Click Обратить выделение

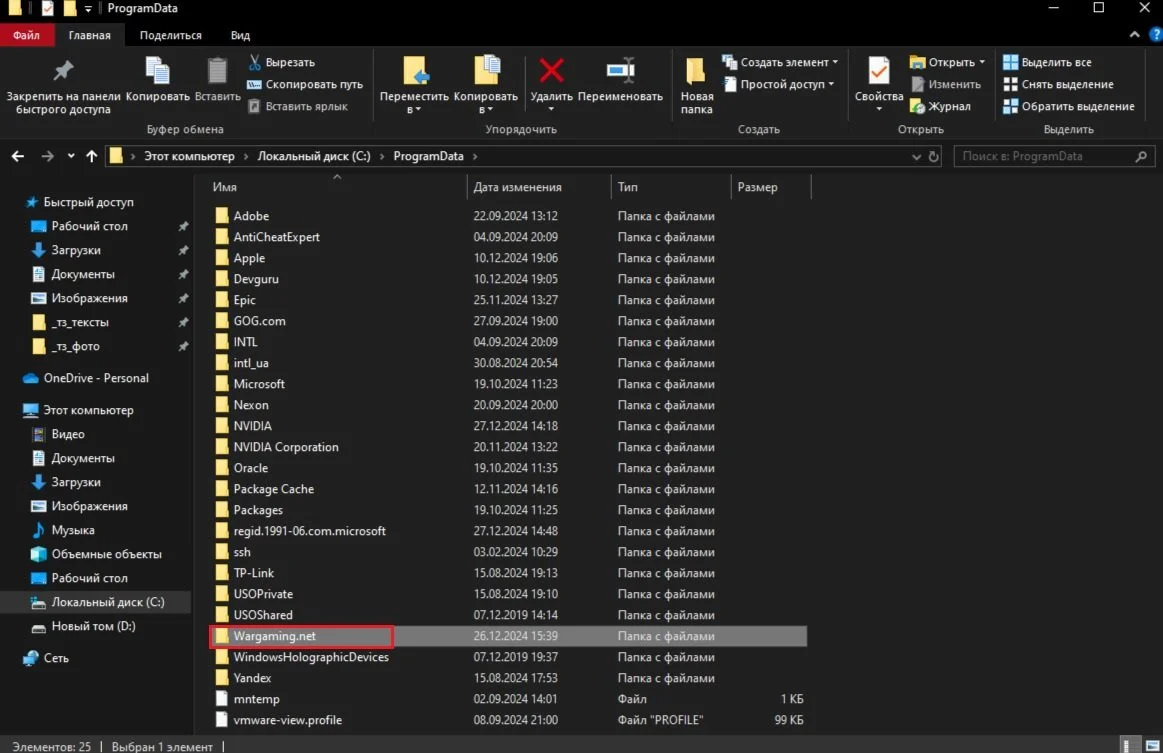coord(1069,106)
